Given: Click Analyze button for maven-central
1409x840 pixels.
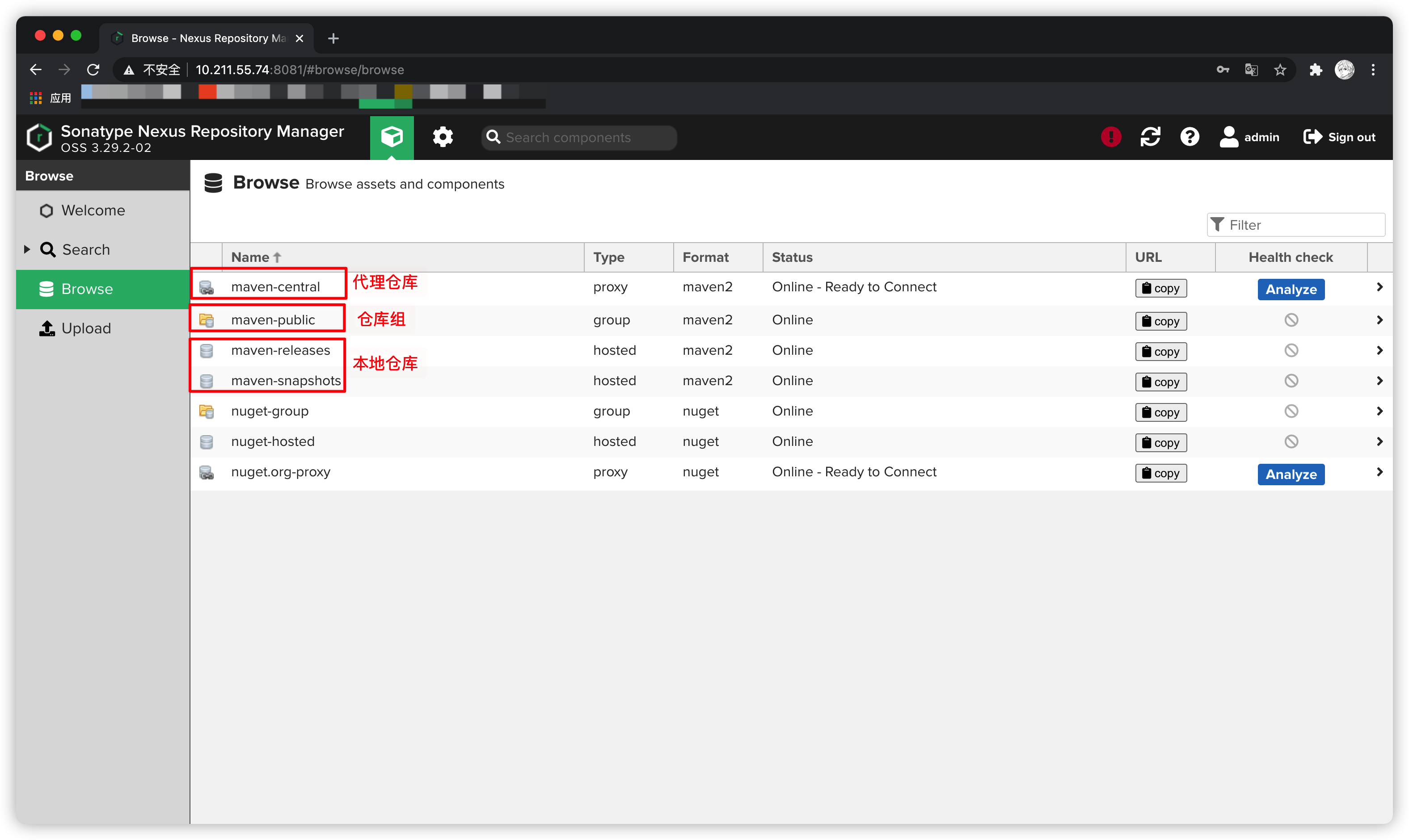Looking at the screenshot, I should (1290, 288).
